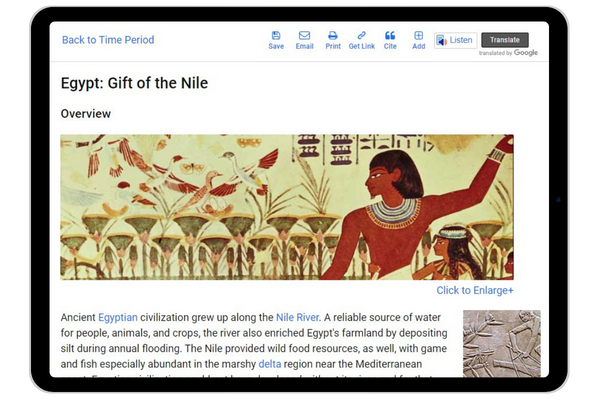Click the Get Link chain icon
Screen dimensions: 600x400
361,36
